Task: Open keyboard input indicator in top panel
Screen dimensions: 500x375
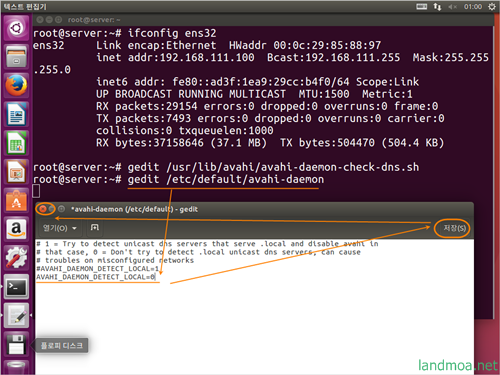Action: coord(422,7)
